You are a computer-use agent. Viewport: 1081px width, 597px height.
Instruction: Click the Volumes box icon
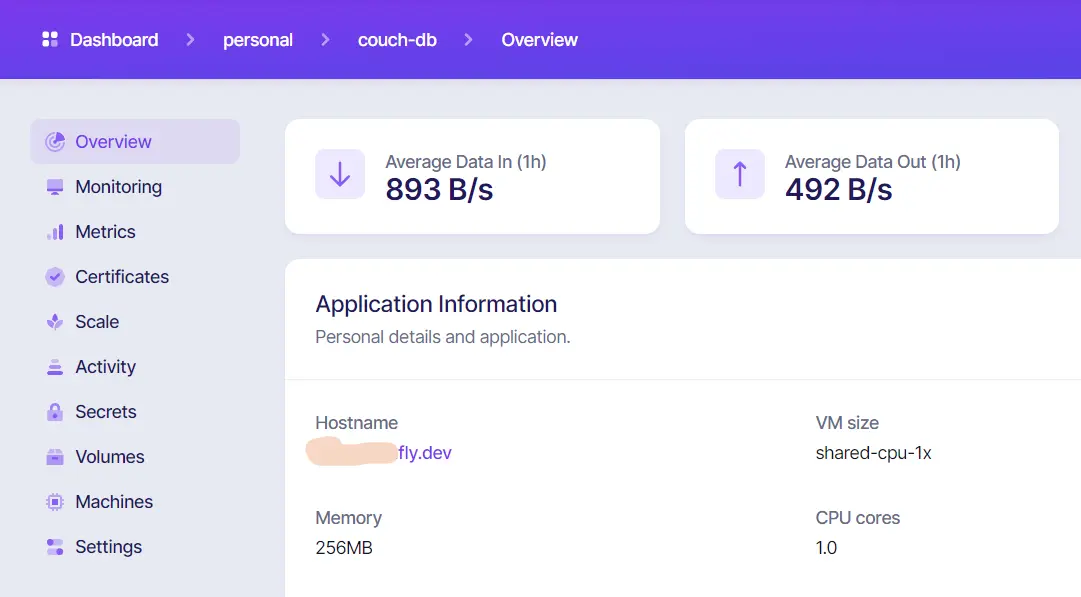tap(55, 457)
